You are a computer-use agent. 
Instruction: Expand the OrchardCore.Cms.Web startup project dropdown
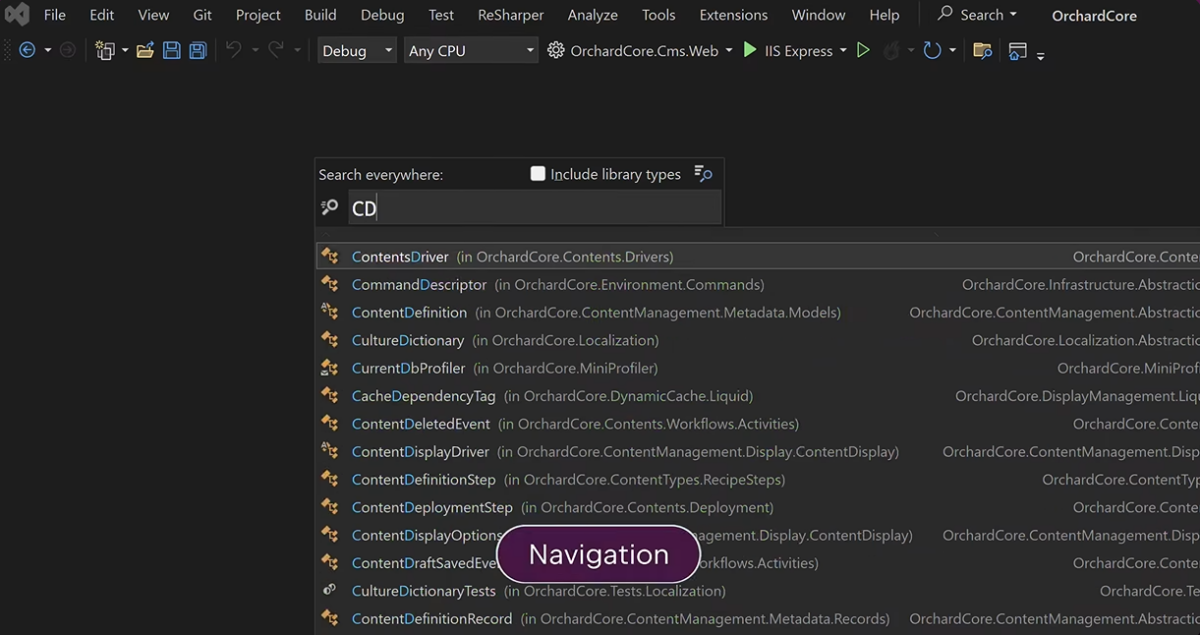point(729,50)
